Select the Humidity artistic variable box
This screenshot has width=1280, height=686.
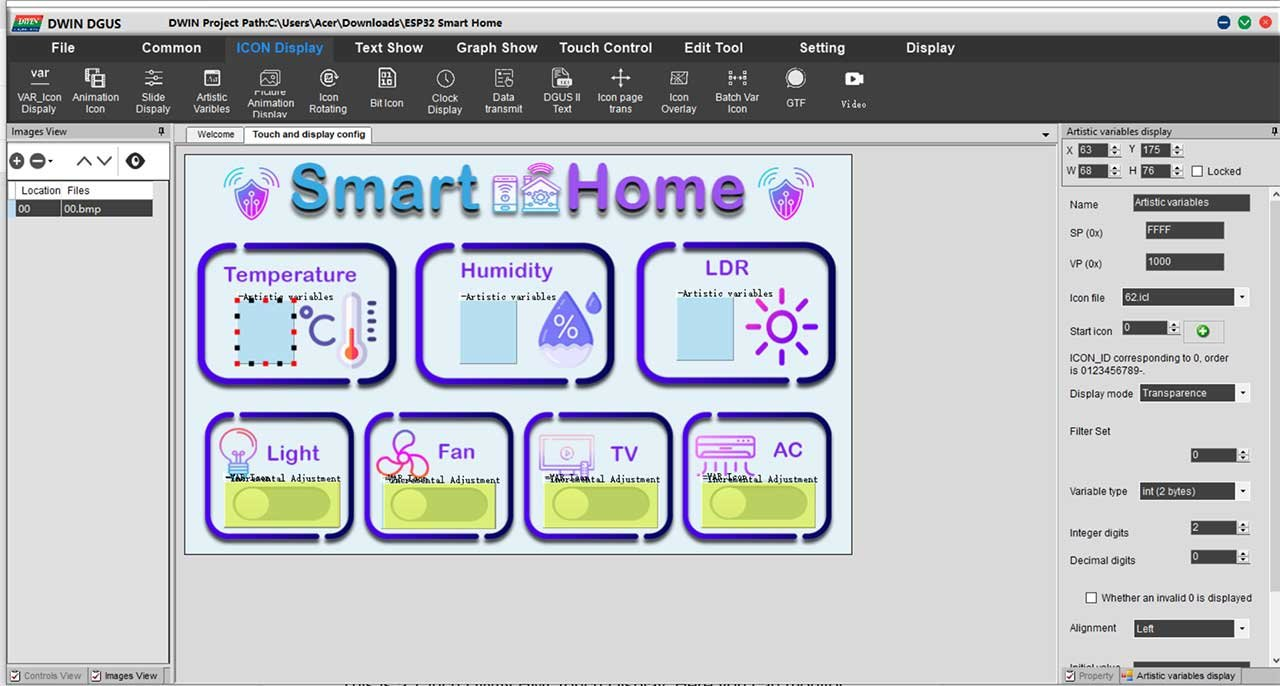pyautogui.click(x=488, y=332)
